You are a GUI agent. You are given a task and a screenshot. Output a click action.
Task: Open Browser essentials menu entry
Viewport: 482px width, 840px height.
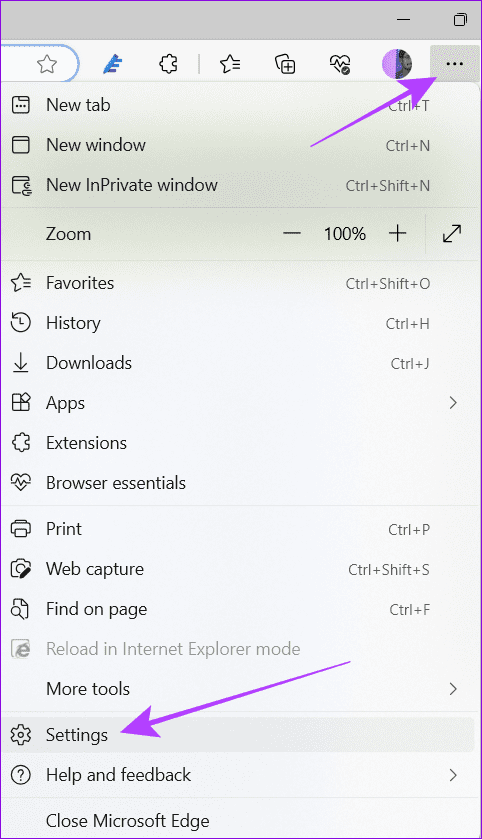[x=239, y=483]
